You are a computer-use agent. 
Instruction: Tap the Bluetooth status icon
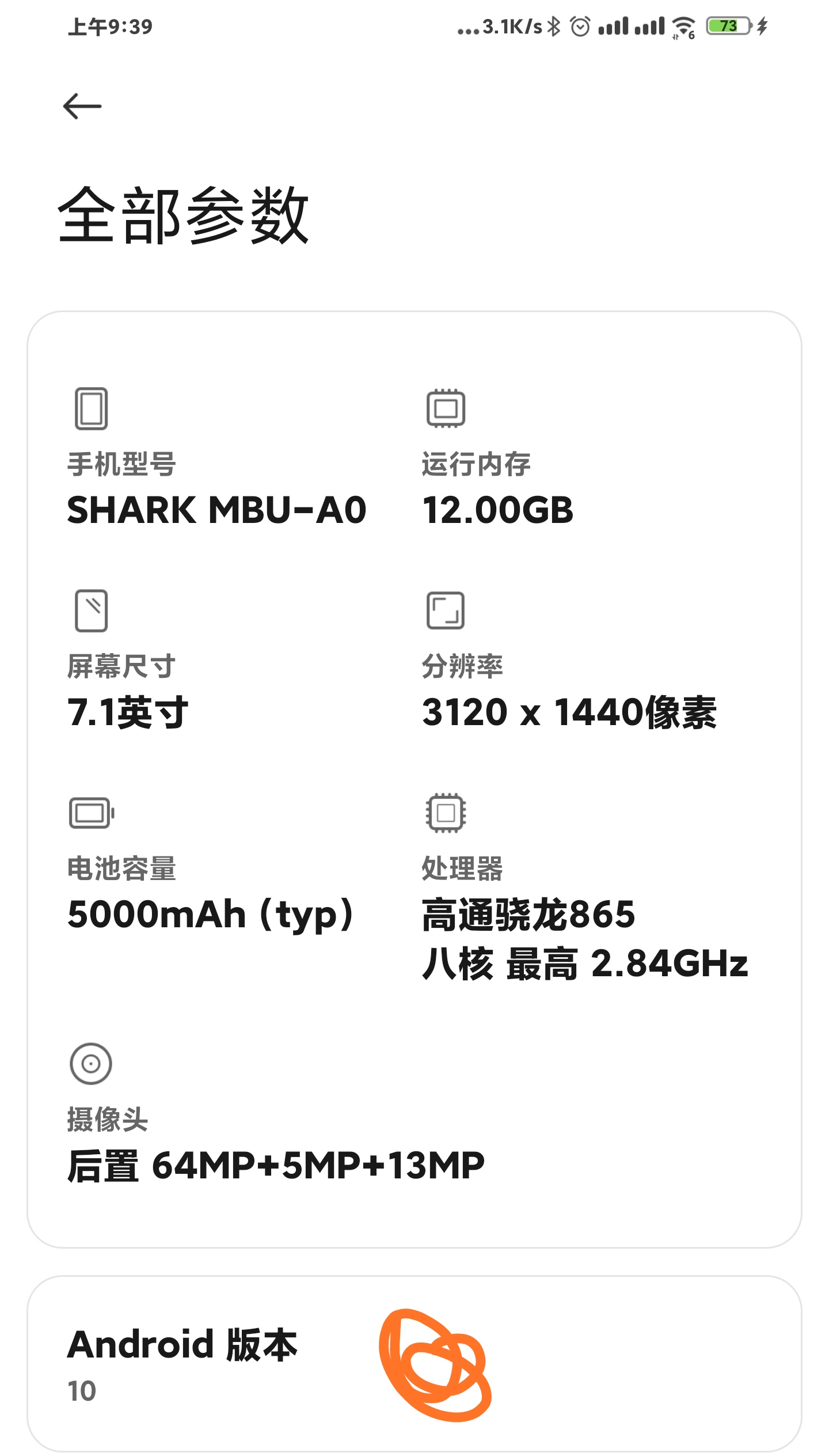coord(554,26)
